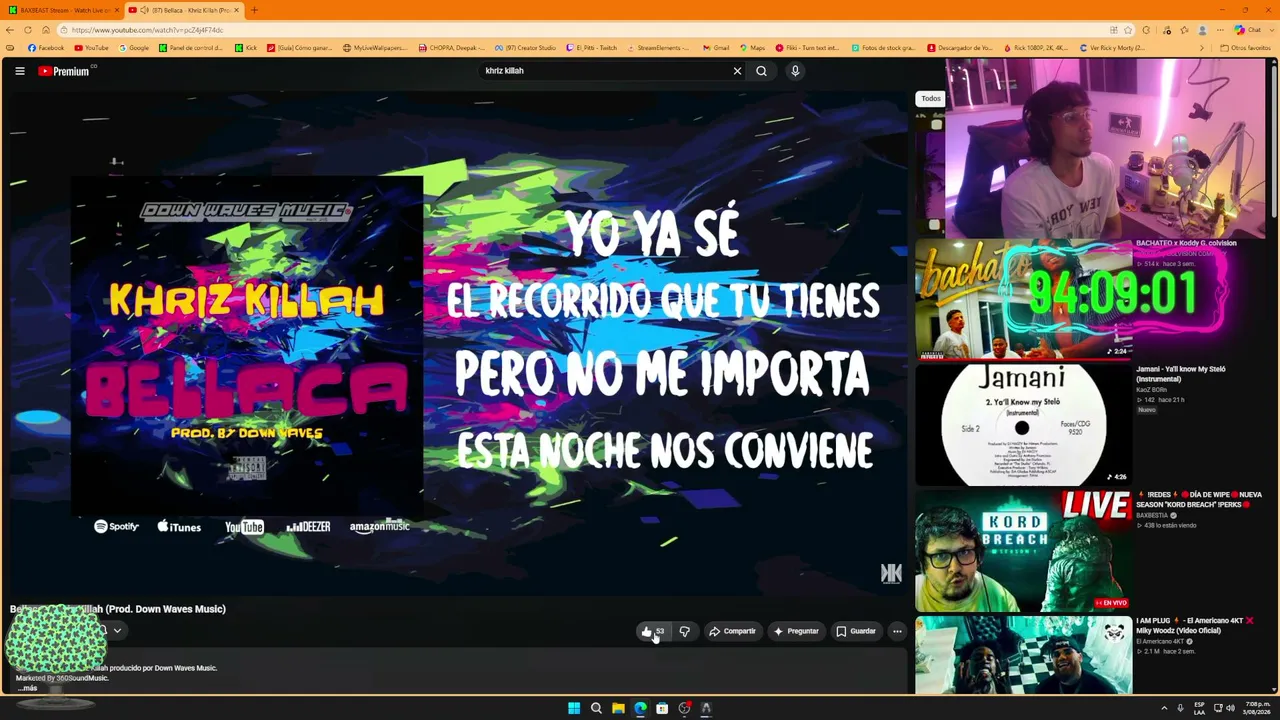Save the video with Guardar
The image size is (1280, 720).
point(855,631)
